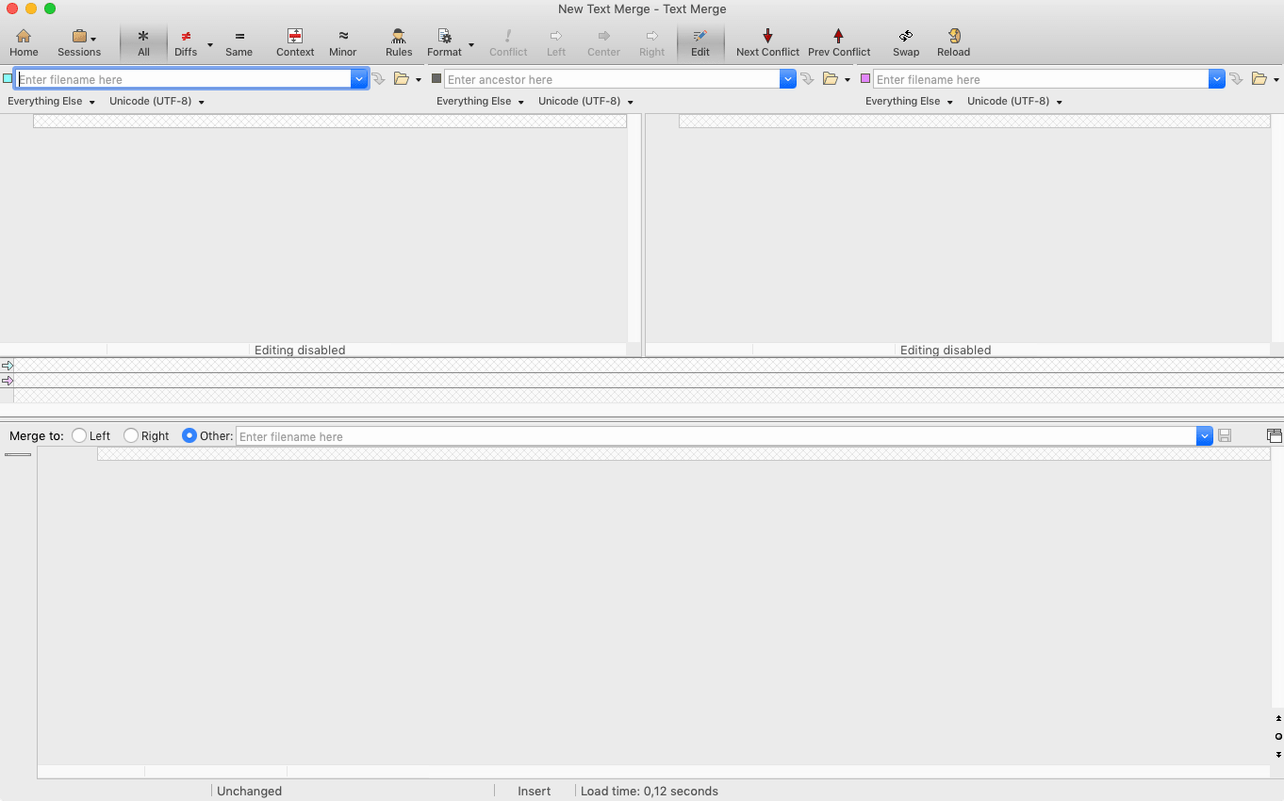Focus the merge output filename field

(716, 436)
